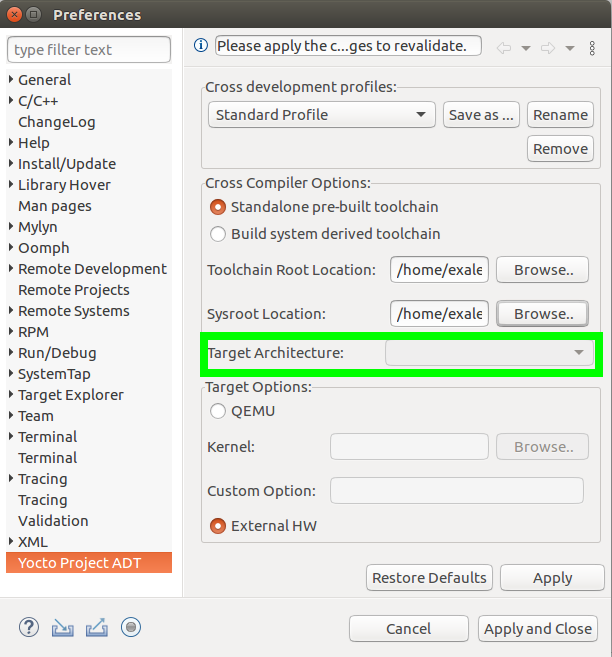Open the Standard Profile dropdown
612x657 pixels.
point(322,115)
